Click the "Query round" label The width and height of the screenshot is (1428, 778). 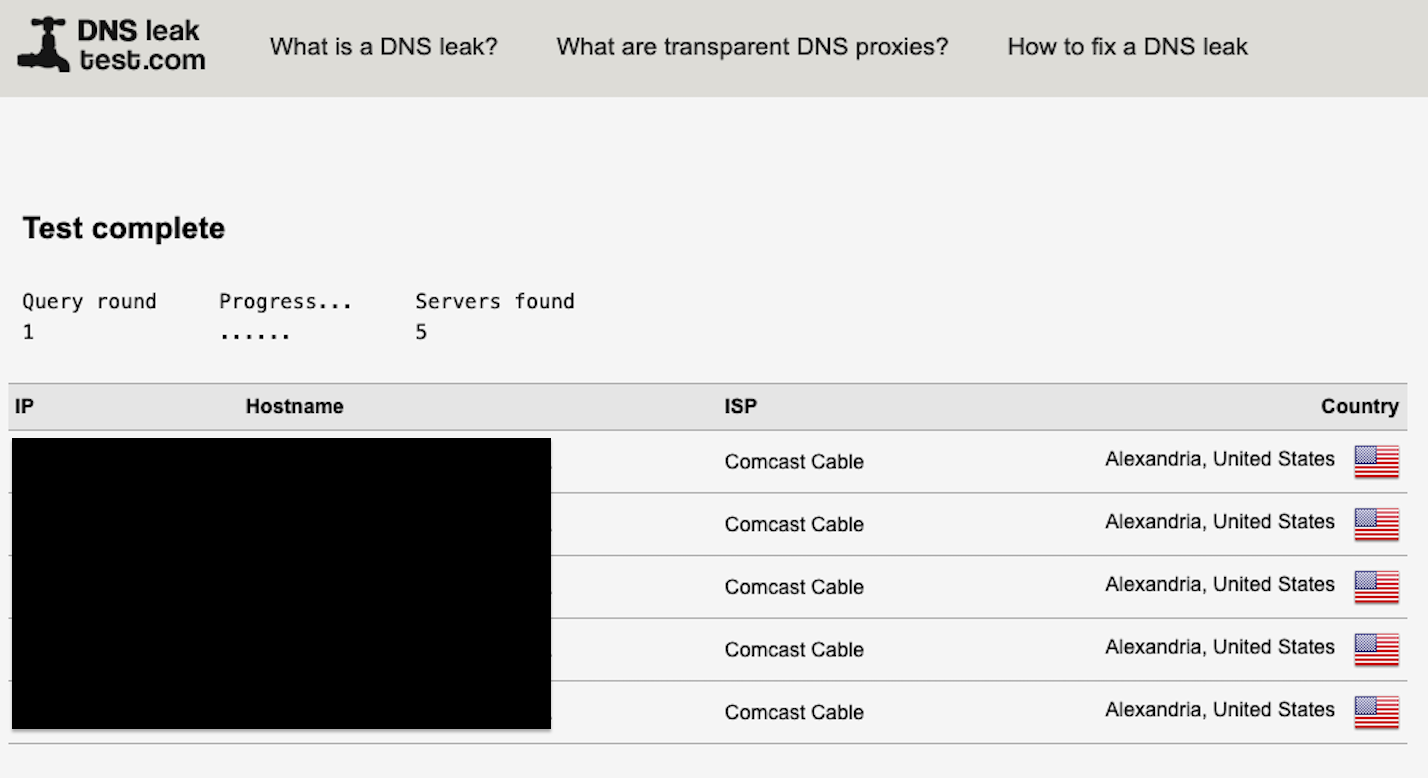89,301
